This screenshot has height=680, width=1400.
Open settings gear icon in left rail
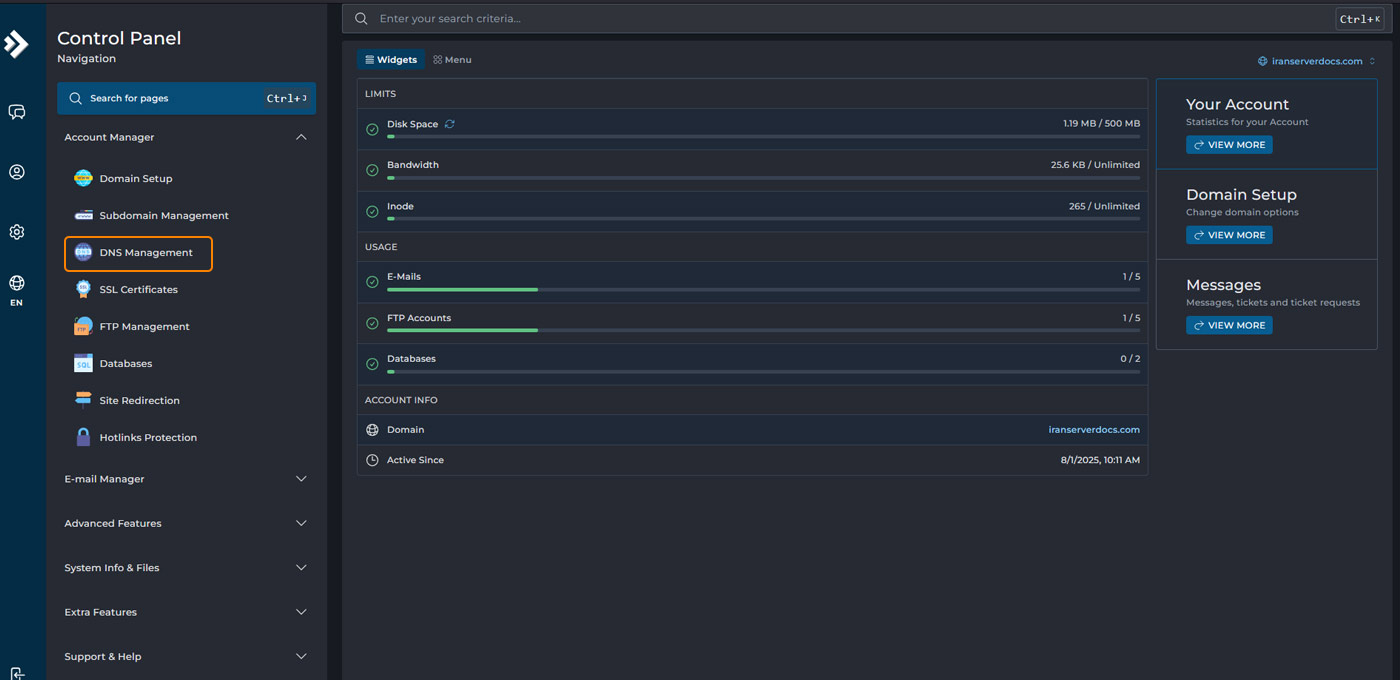[x=17, y=232]
